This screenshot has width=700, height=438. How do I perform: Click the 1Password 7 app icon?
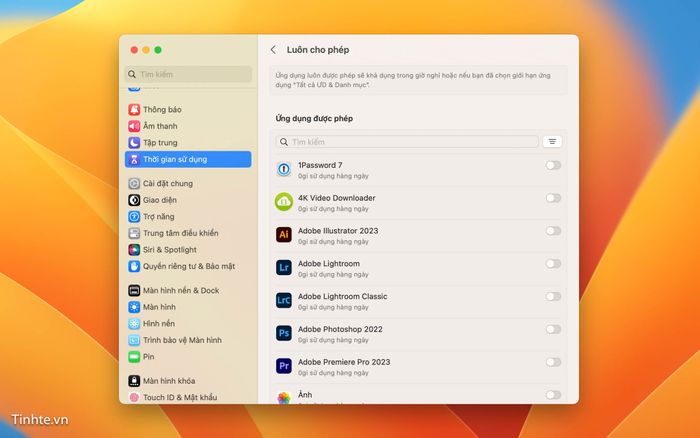click(x=283, y=169)
